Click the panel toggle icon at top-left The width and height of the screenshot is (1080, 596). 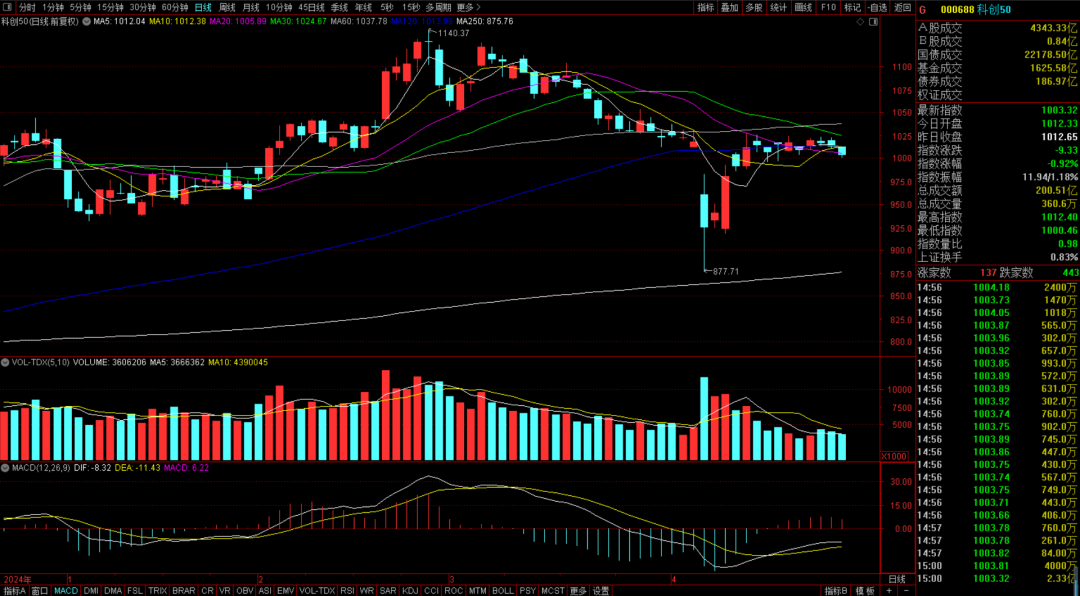tap(8, 7)
